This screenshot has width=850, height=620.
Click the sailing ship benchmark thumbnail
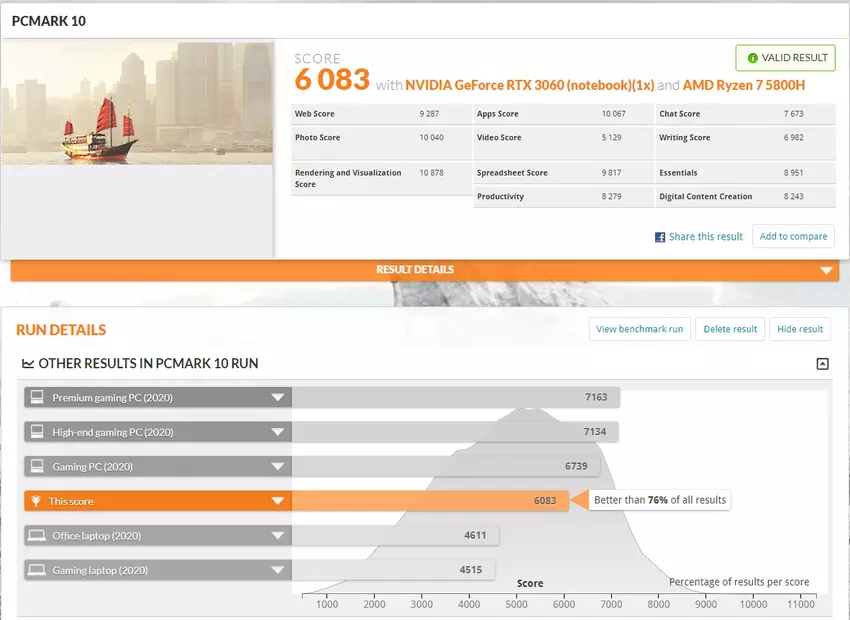click(137, 103)
